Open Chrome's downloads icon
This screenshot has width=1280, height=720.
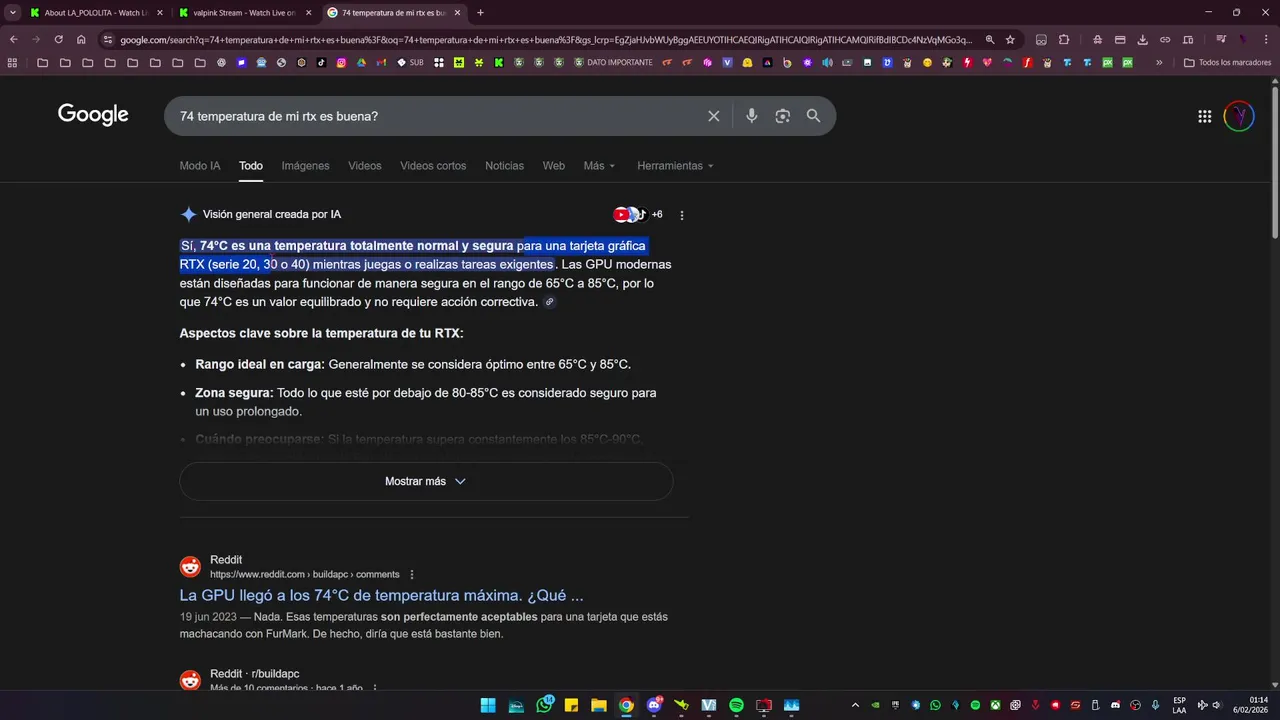(x=1142, y=40)
